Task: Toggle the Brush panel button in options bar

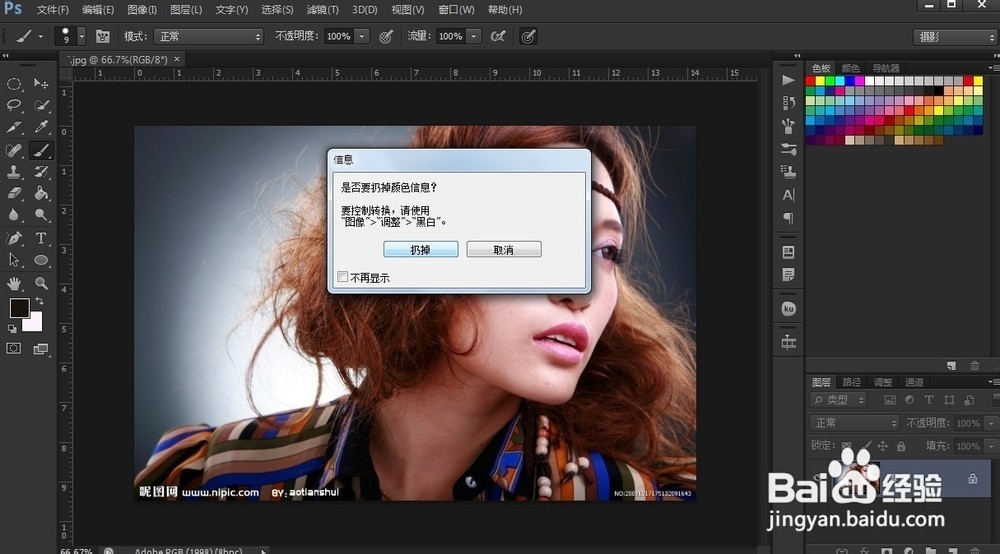Action: click(x=103, y=36)
